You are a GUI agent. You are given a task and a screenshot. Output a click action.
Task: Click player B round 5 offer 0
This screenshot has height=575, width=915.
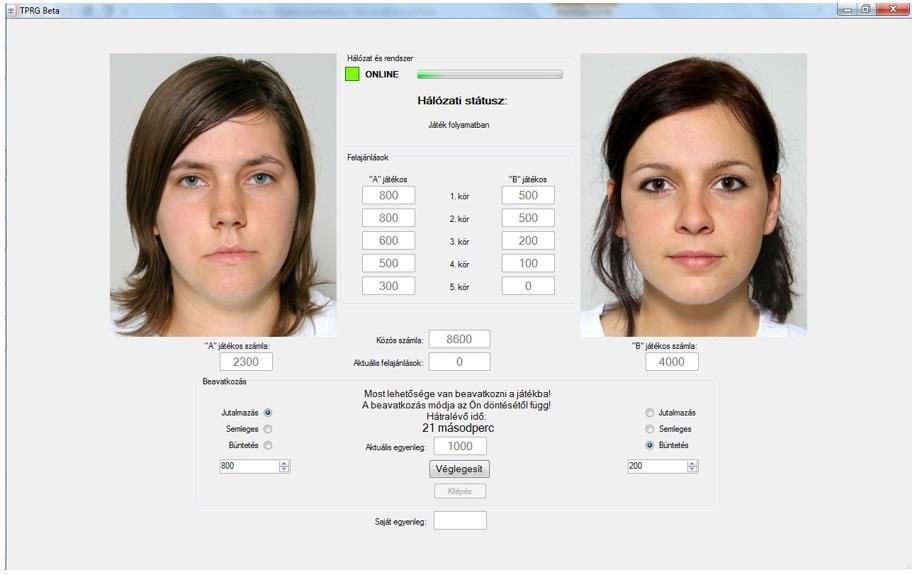click(x=528, y=286)
